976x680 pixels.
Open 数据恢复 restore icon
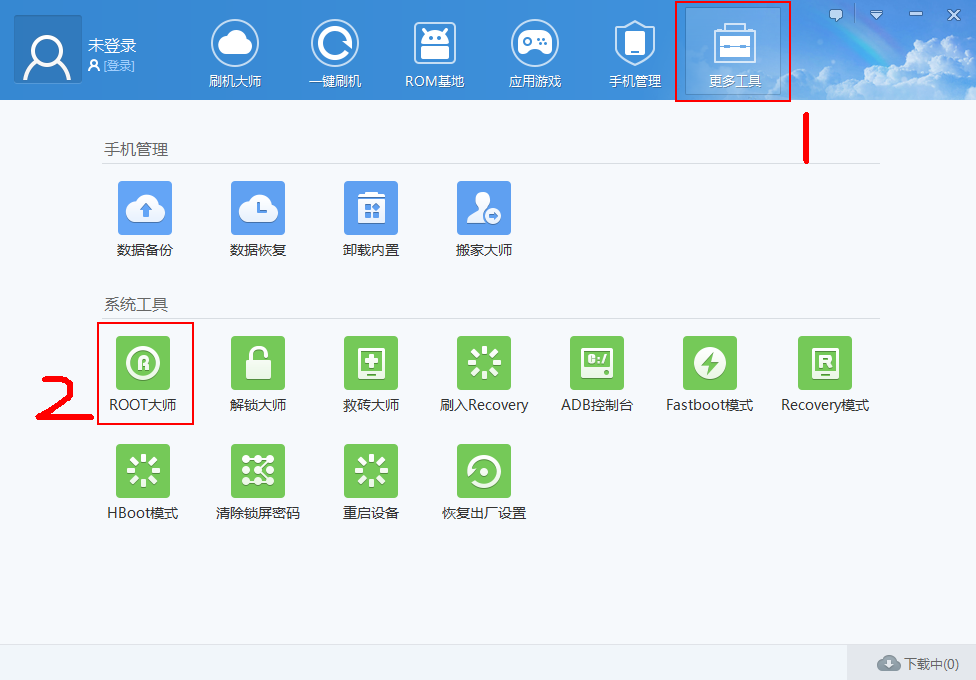pyautogui.click(x=258, y=208)
